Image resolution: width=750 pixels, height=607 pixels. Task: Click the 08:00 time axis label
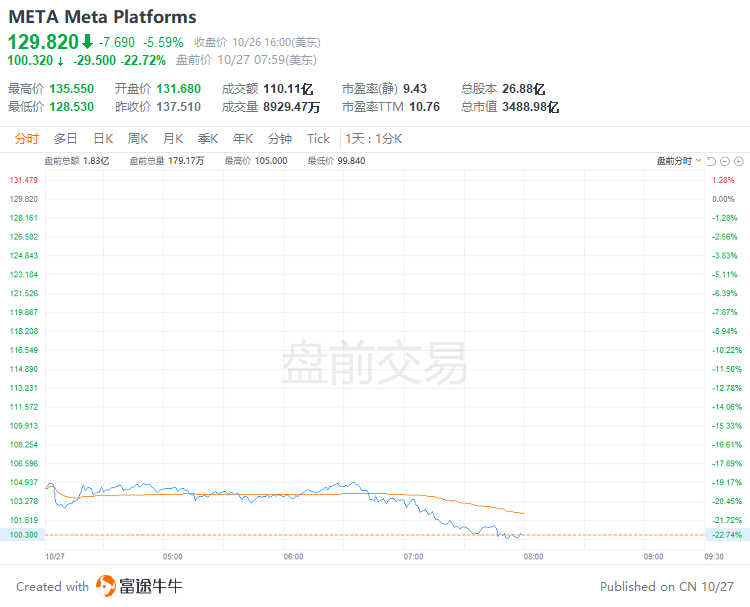point(533,557)
